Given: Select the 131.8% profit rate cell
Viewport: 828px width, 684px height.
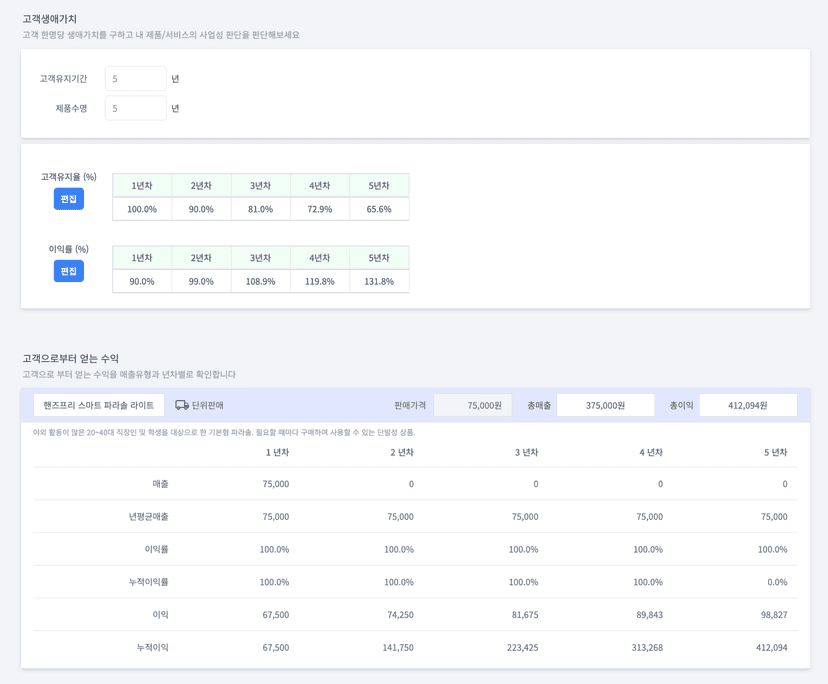Looking at the screenshot, I should (x=379, y=281).
